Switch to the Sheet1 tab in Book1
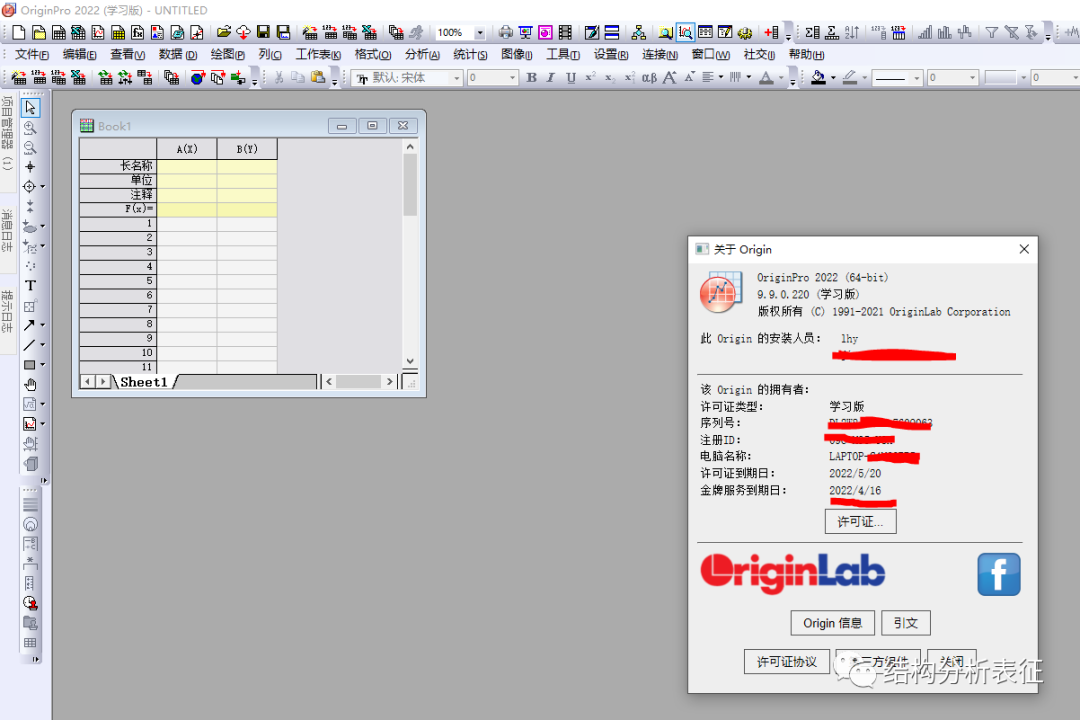The width and height of the screenshot is (1080, 720). coord(144,382)
